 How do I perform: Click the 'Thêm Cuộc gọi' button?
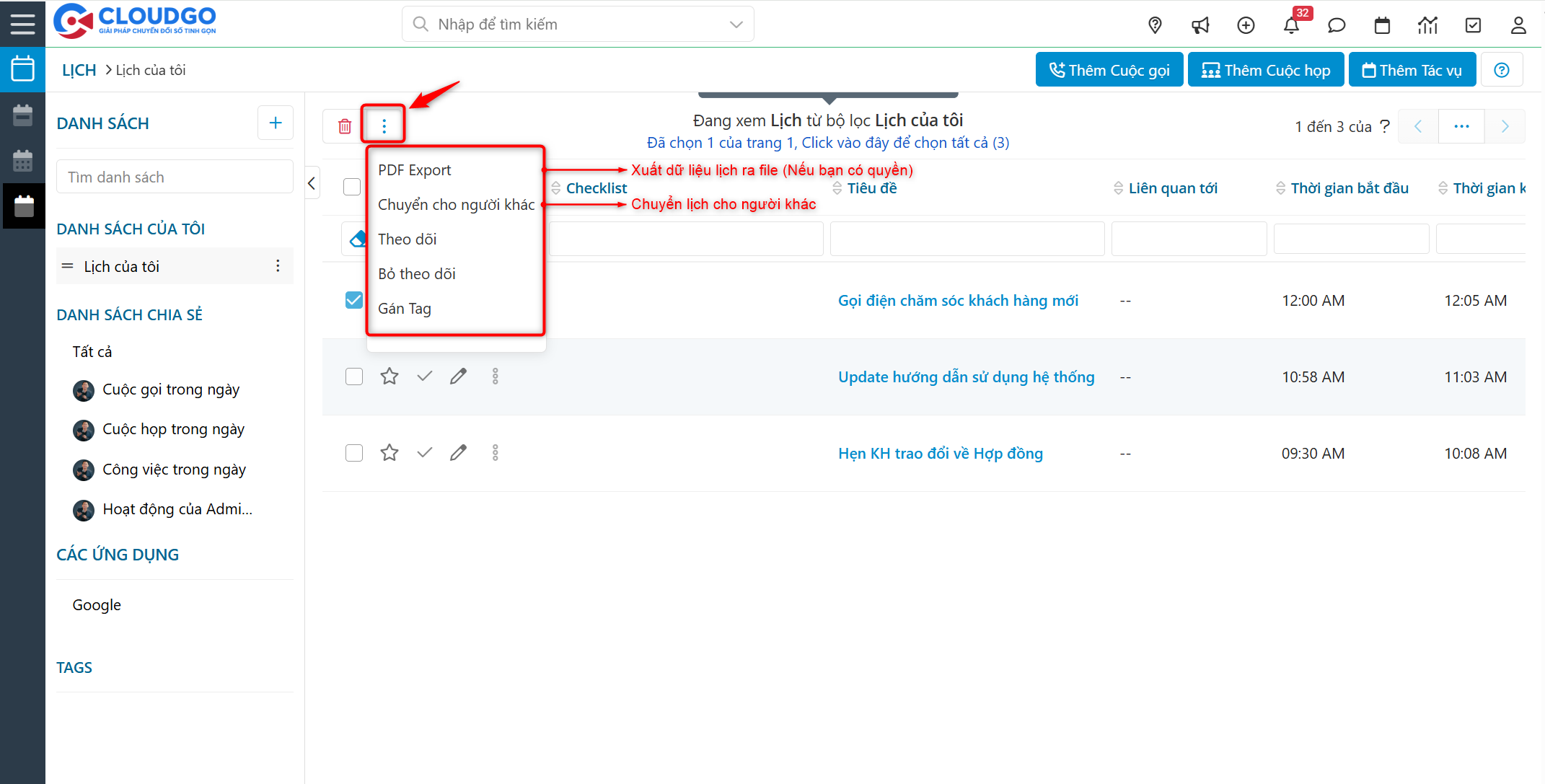pyautogui.click(x=1109, y=69)
